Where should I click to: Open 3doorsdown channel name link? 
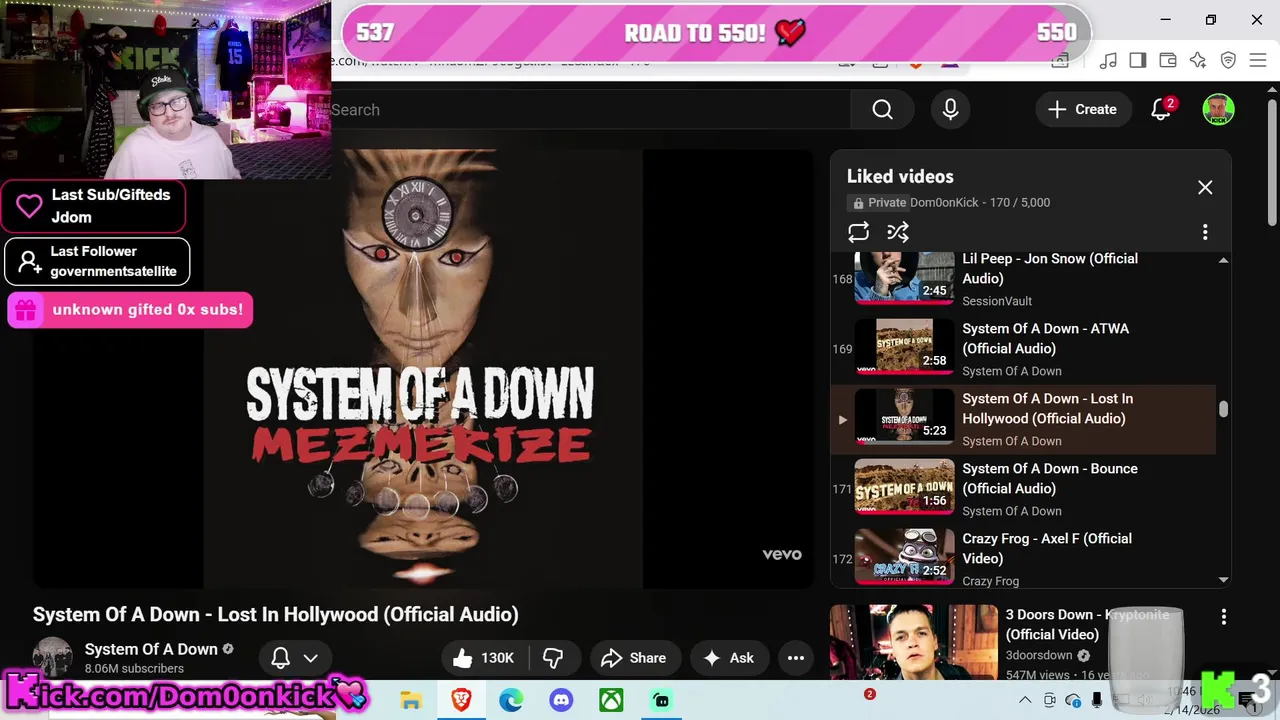(1039, 656)
